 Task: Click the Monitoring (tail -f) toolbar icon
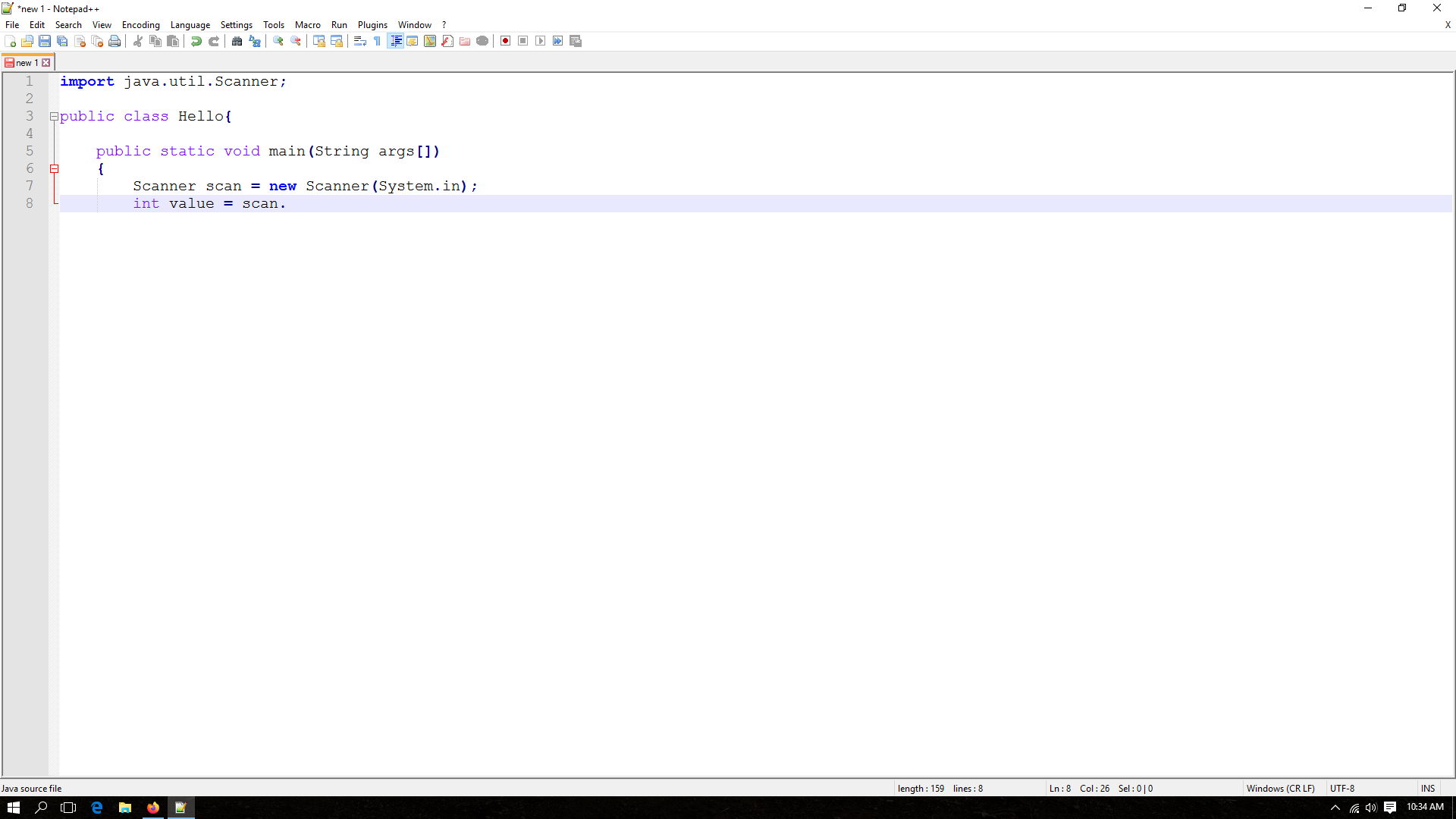pyautogui.click(x=482, y=41)
